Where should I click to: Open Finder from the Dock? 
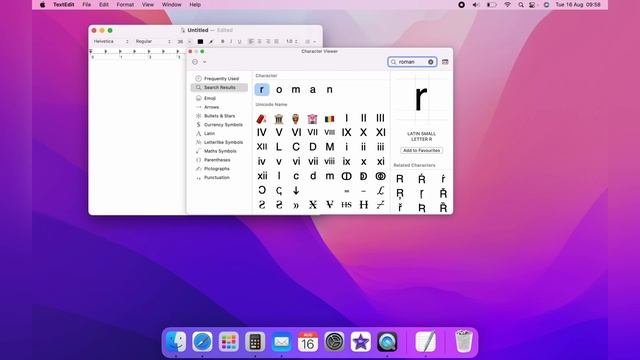176,342
